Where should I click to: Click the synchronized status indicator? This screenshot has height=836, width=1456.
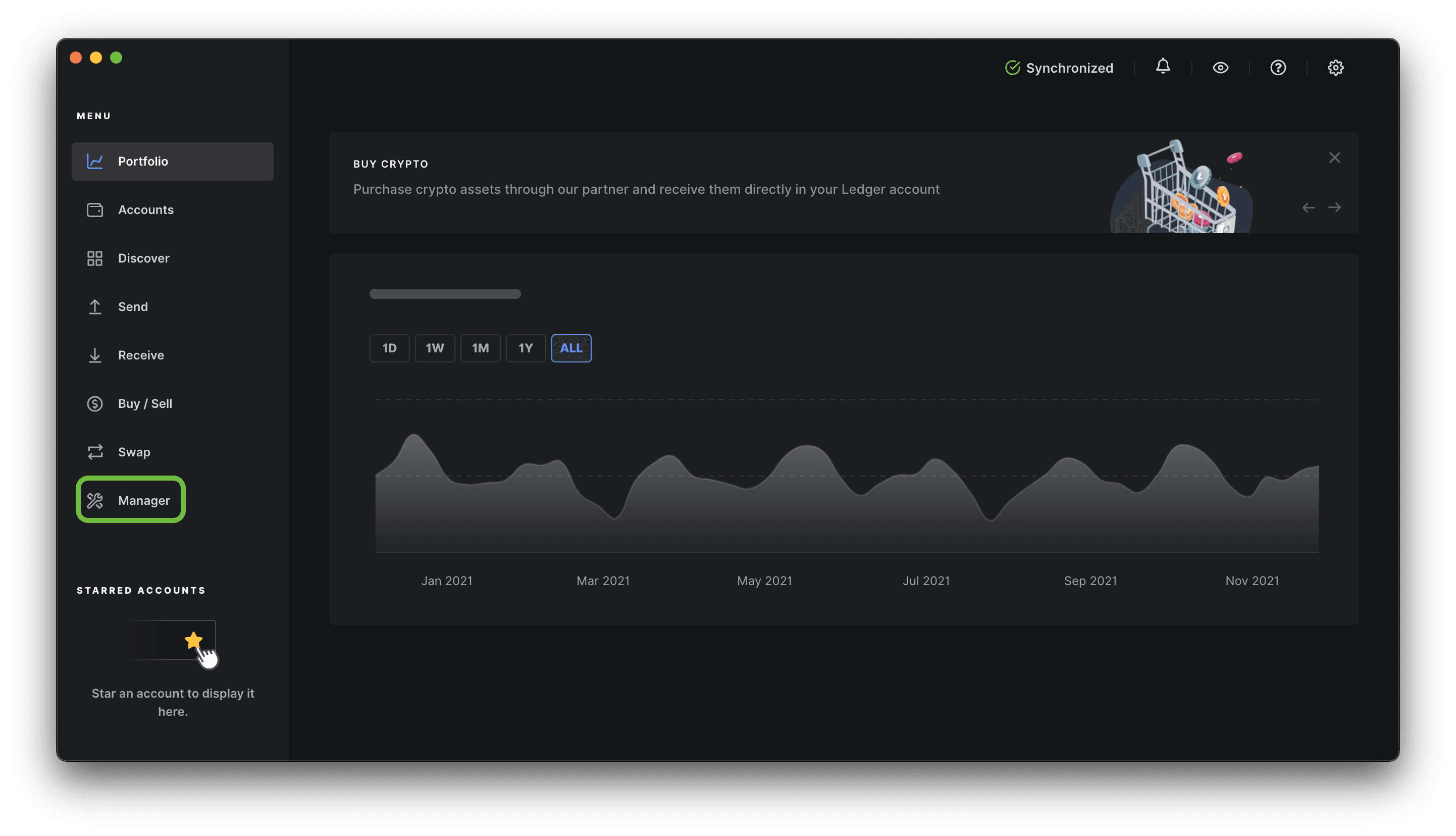[x=1058, y=67]
